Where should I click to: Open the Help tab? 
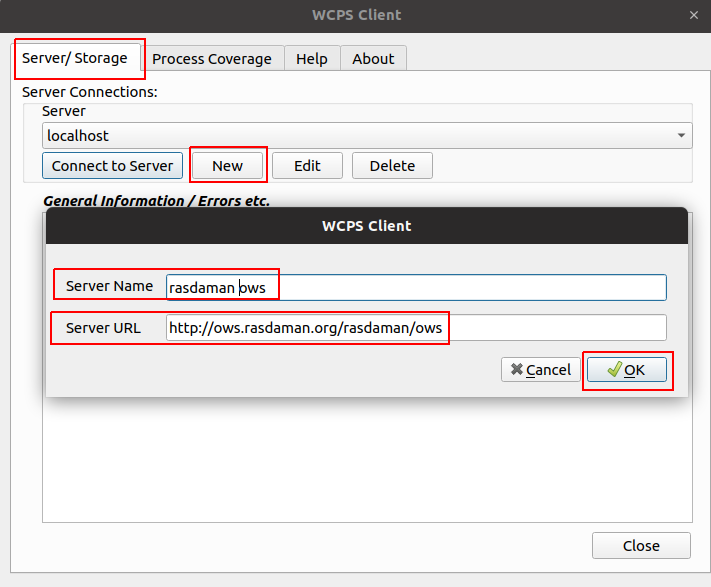[x=312, y=58]
